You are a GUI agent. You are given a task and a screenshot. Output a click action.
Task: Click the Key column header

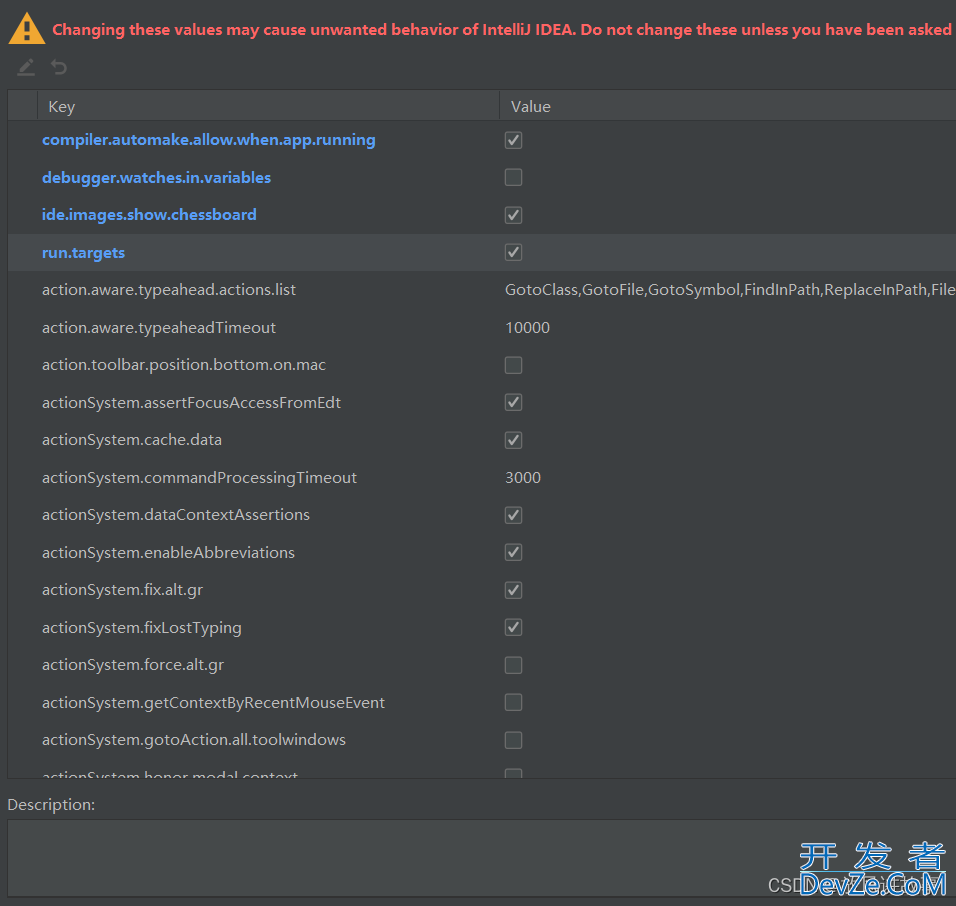tap(268, 106)
